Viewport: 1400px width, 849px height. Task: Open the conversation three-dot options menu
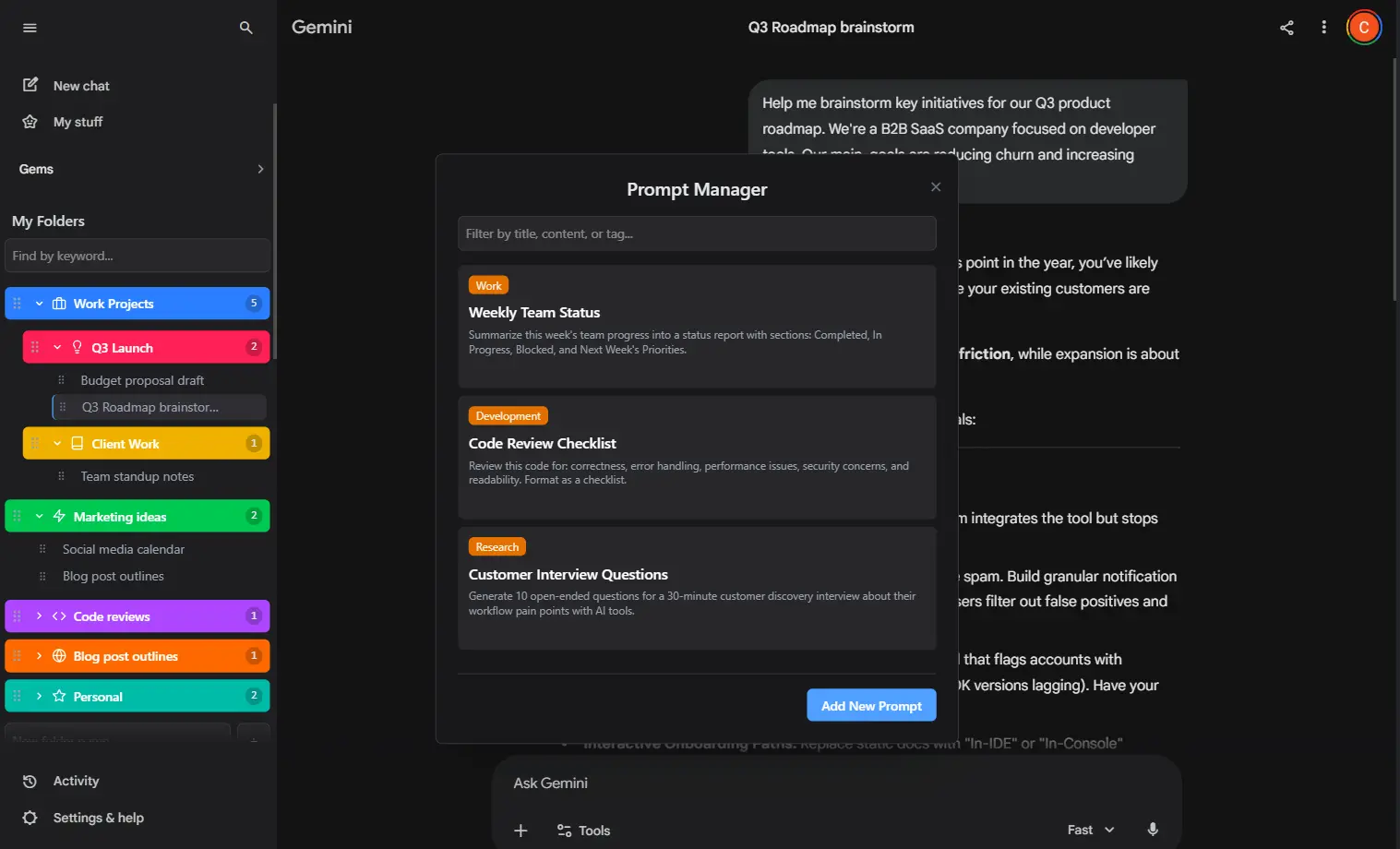(x=1323, y=28)
